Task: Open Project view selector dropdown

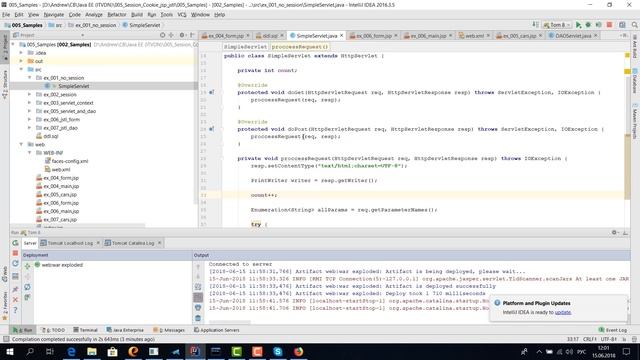Action: 82,35
